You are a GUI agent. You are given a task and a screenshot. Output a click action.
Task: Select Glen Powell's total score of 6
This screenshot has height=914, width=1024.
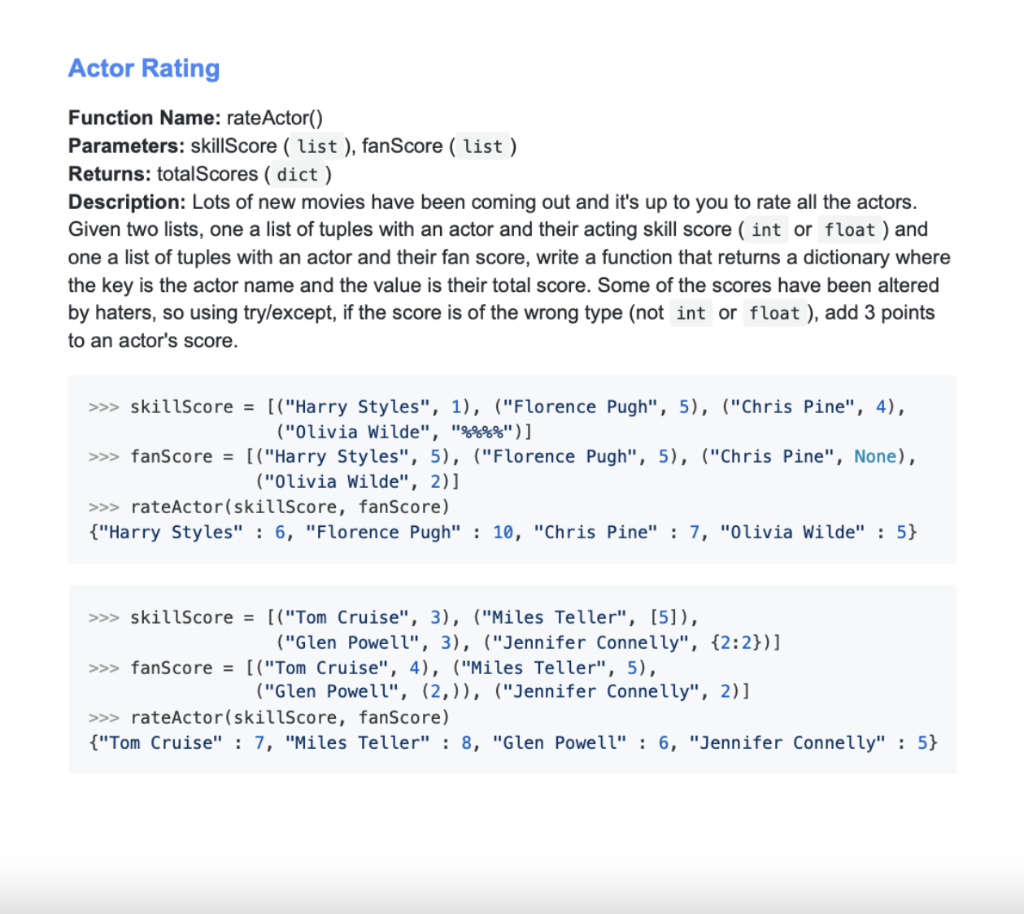tap(663, 742)
